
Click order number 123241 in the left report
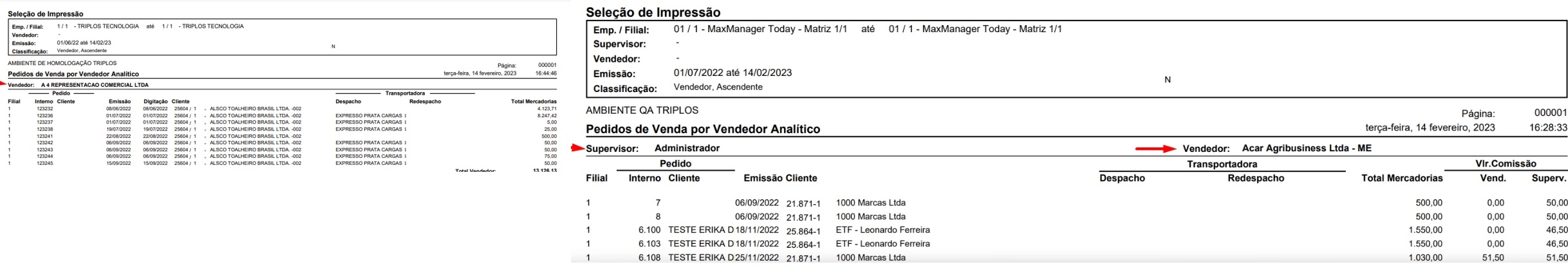(44, 136)
